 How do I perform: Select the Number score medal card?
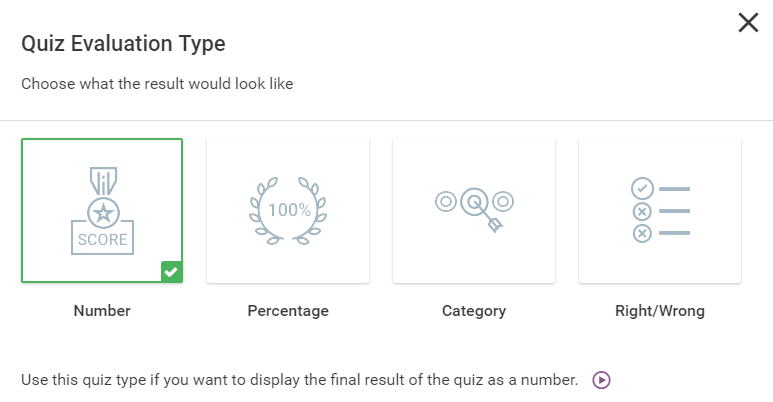coord(102,211)
